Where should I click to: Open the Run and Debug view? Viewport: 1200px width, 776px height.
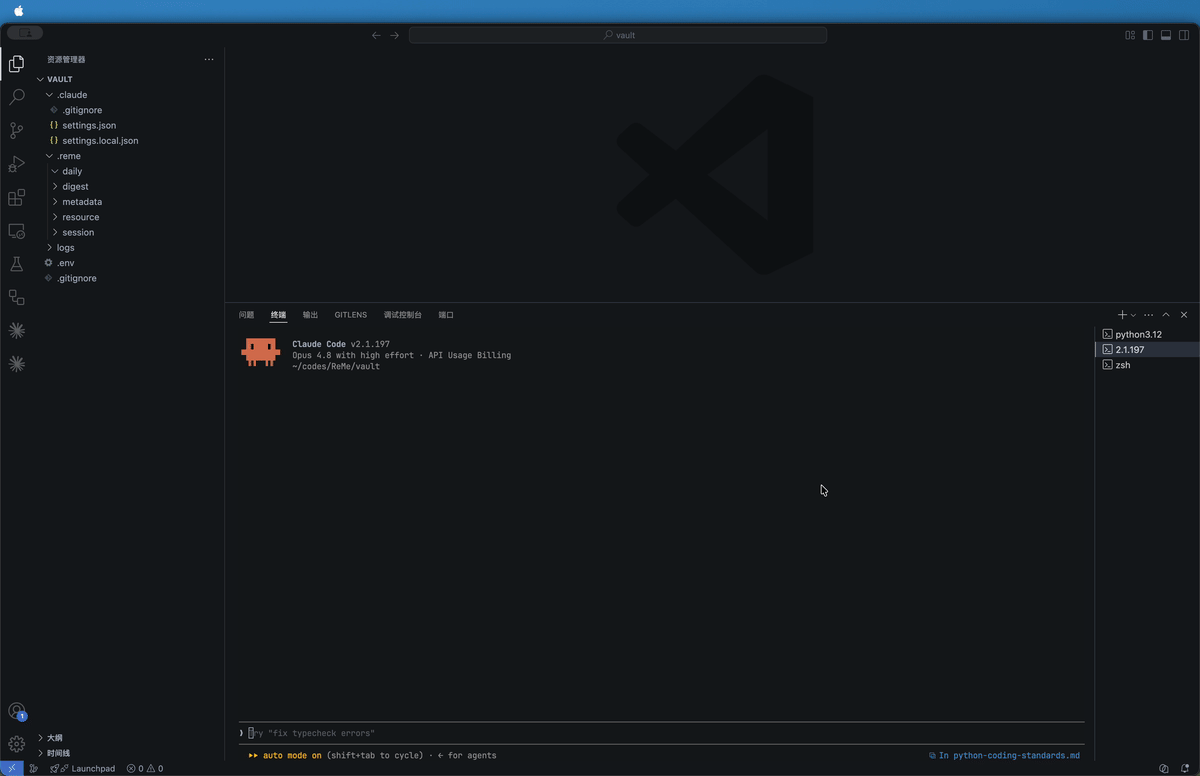point(16,164)
